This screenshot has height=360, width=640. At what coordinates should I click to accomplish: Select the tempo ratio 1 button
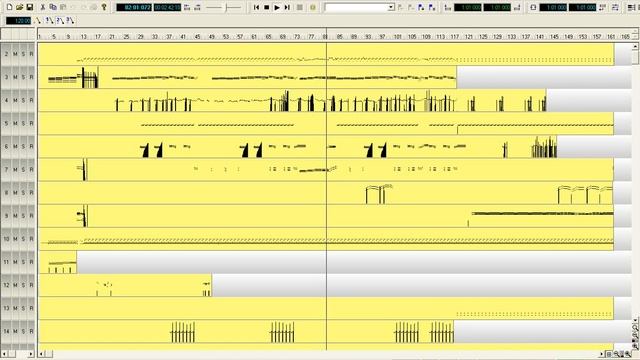(x=49, y=20)
